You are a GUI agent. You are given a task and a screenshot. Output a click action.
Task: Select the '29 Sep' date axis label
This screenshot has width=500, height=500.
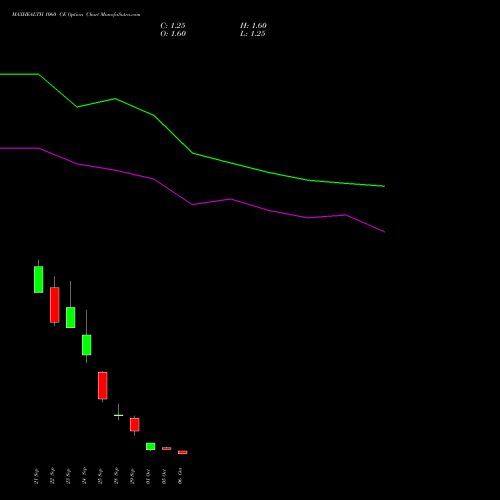[x=132, y=476]
